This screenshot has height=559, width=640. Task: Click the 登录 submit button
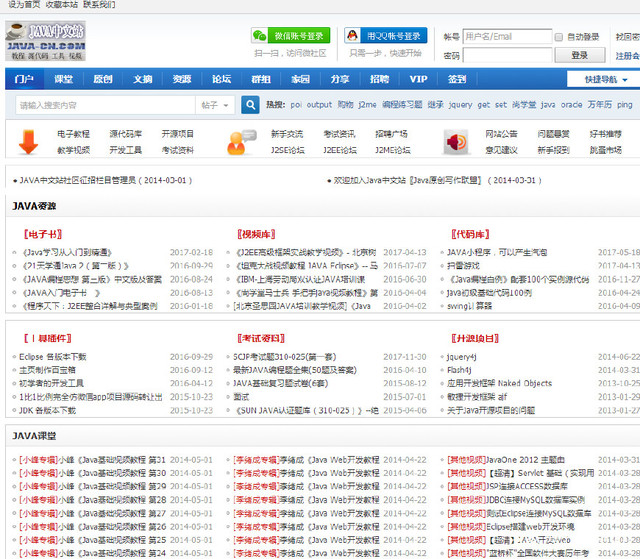[x=580, y=55]
